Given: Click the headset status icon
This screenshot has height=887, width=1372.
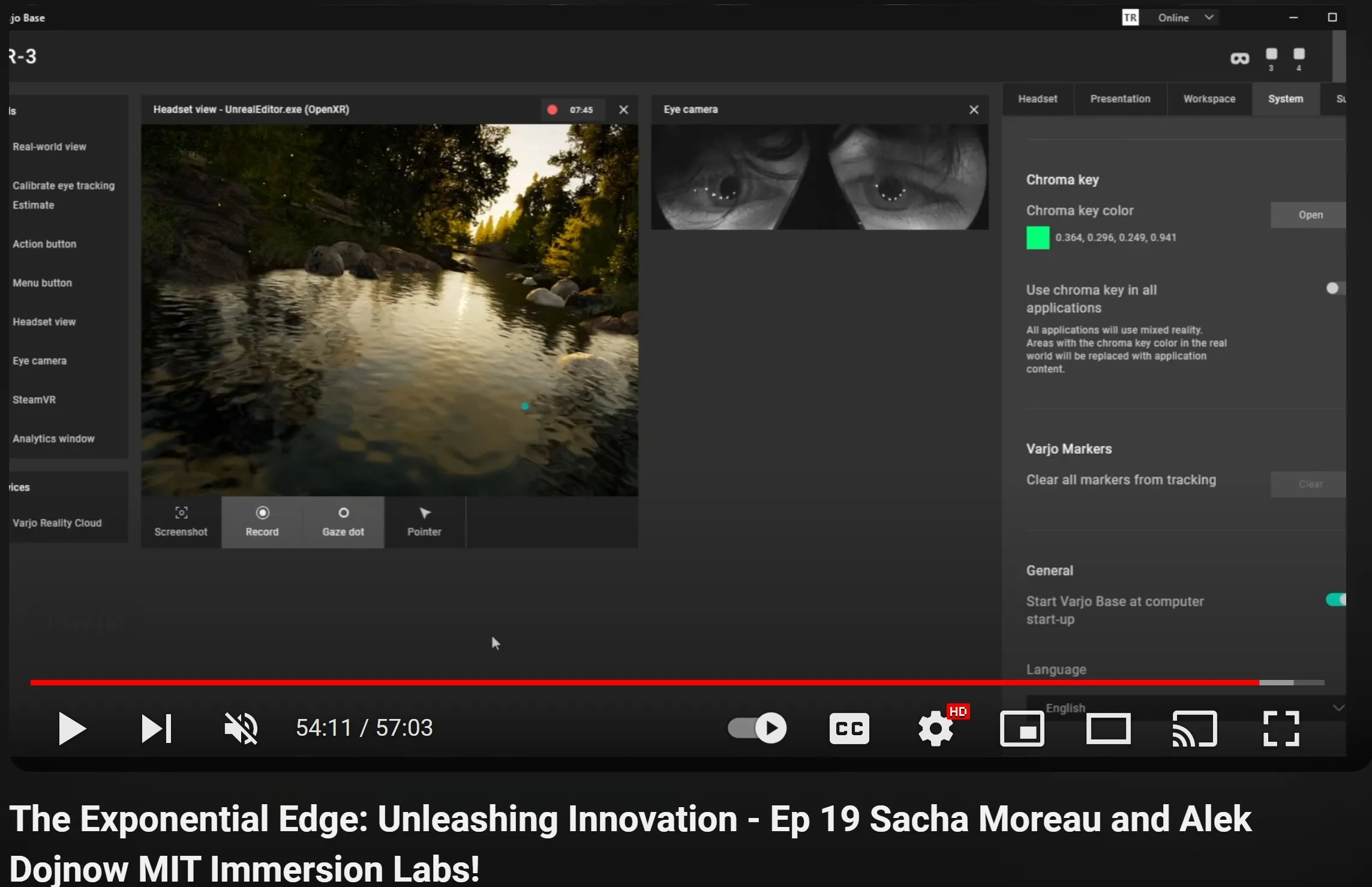Looking at the screenshot, I should pyautogui.click(x=1240, y=59).
